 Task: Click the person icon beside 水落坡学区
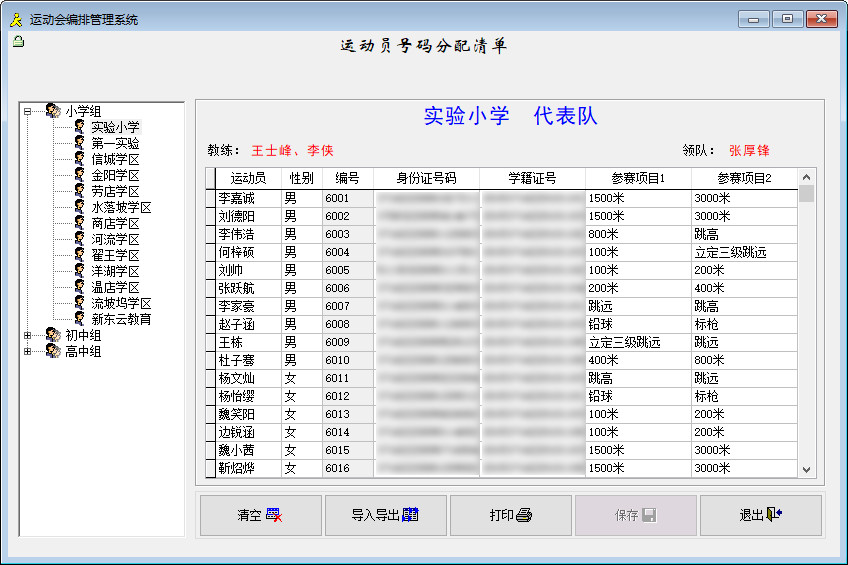coord(80,207)
